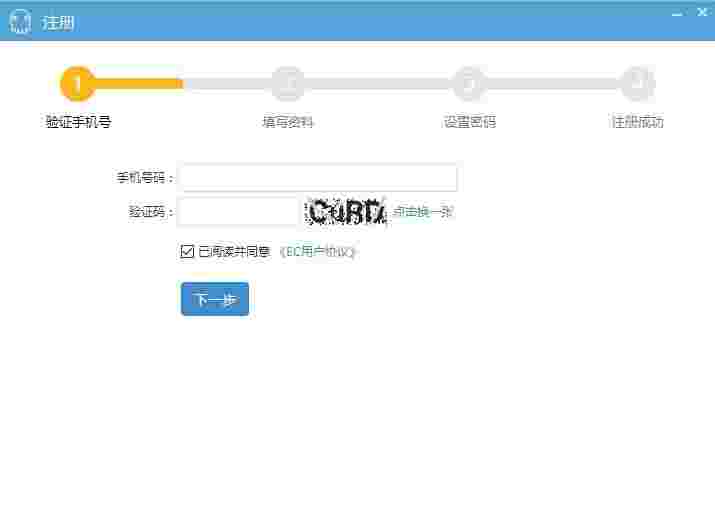Click the step 4 gray circle

click(x=638, y=84)
